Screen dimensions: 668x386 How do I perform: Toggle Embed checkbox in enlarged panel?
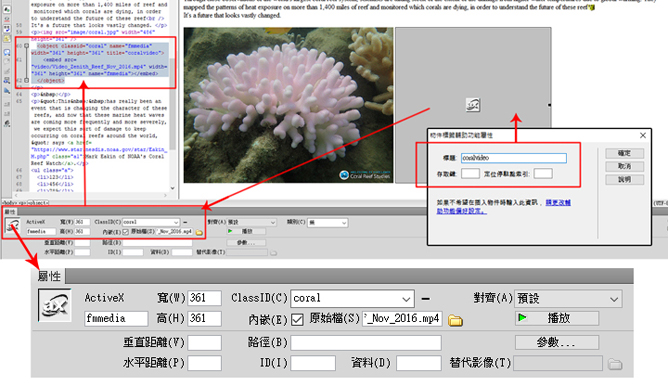coord(297,320)
